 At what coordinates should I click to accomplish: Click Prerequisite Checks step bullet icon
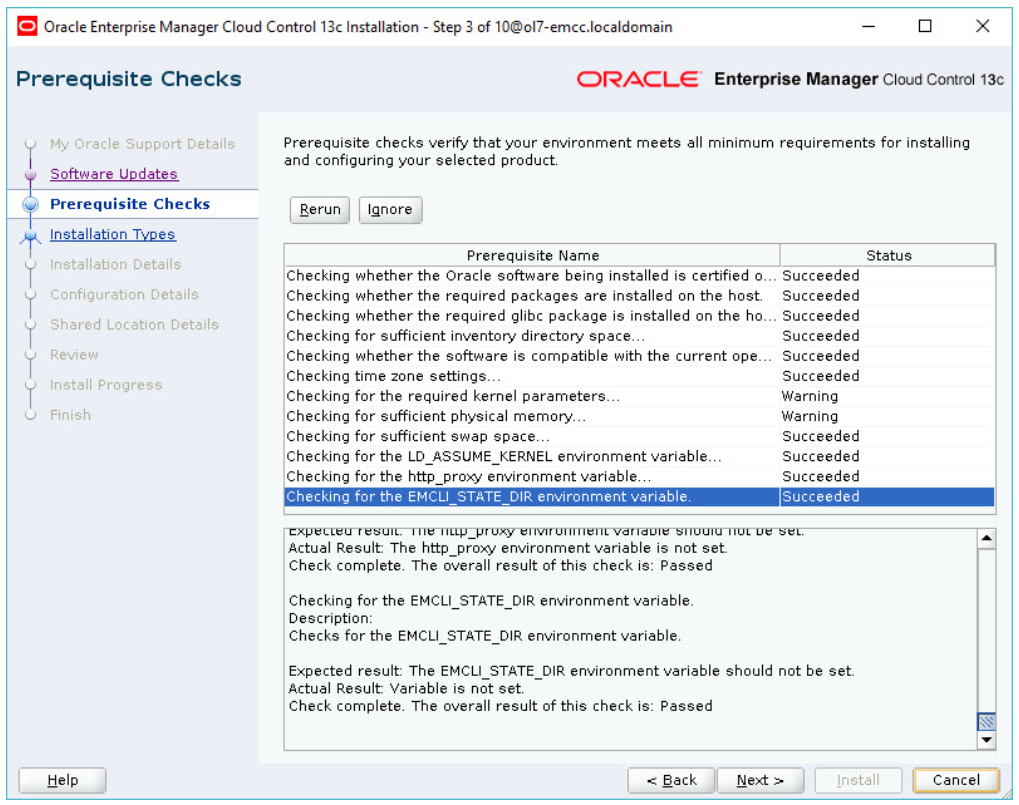point(30,204)
